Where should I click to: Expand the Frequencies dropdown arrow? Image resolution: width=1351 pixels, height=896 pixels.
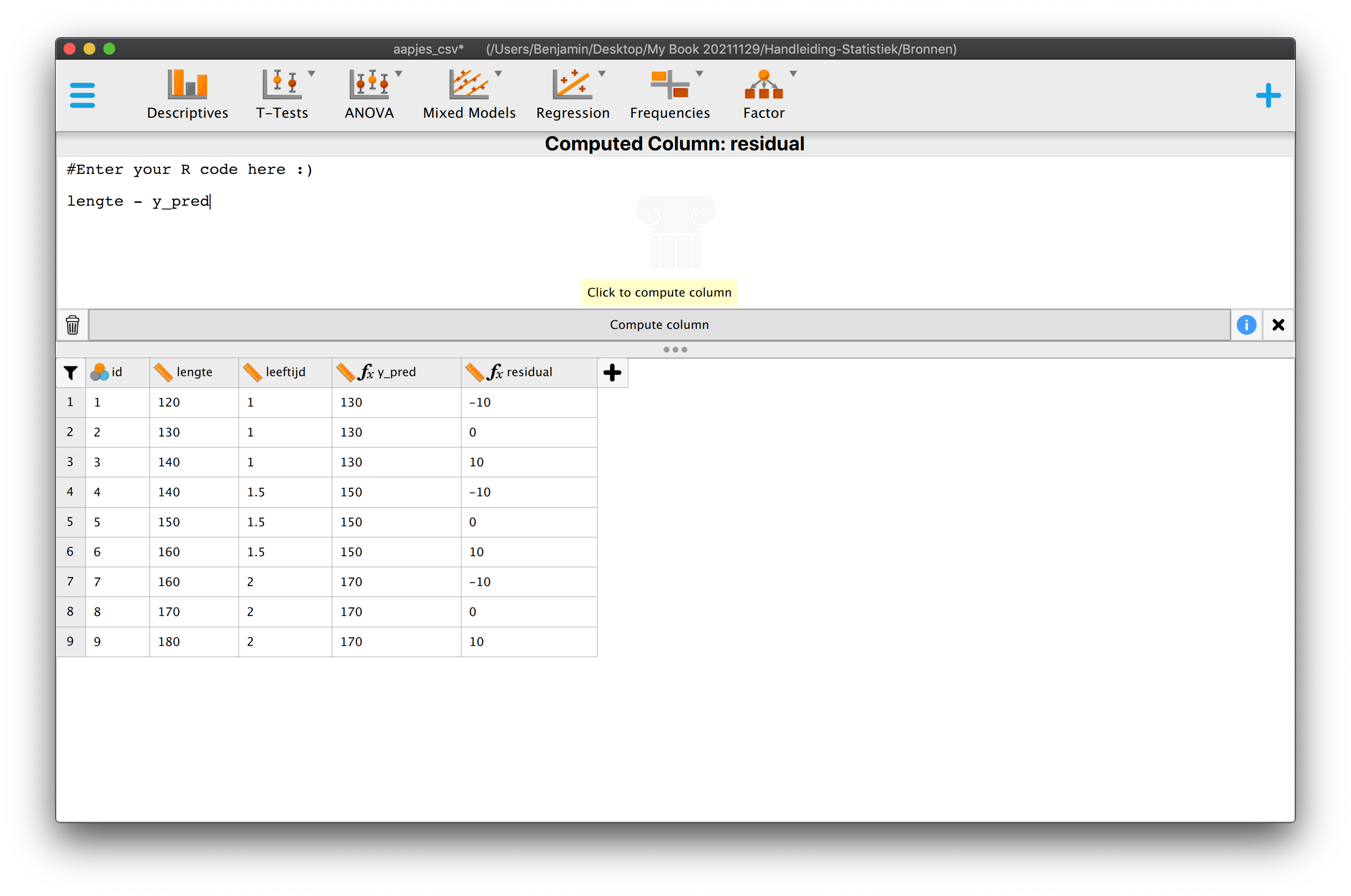pyautogui.click(x=699, y=73)
